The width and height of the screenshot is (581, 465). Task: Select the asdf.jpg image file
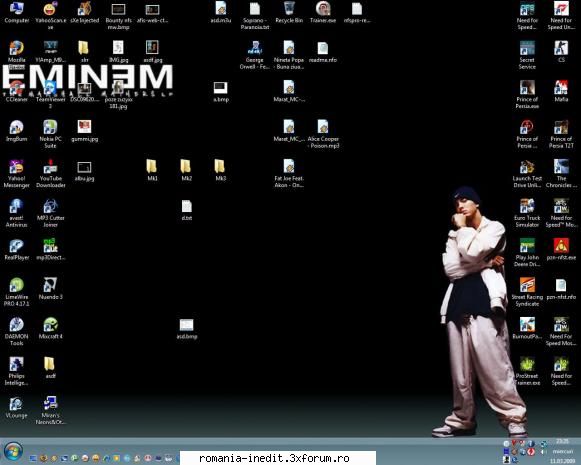[152, 52]
